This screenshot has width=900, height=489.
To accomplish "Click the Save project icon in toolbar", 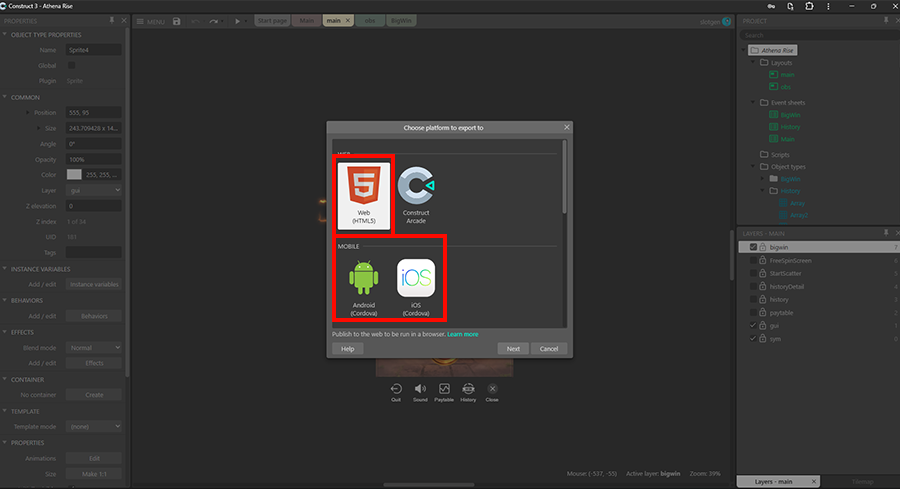I will pyautogui.click(x=177, y=21).
